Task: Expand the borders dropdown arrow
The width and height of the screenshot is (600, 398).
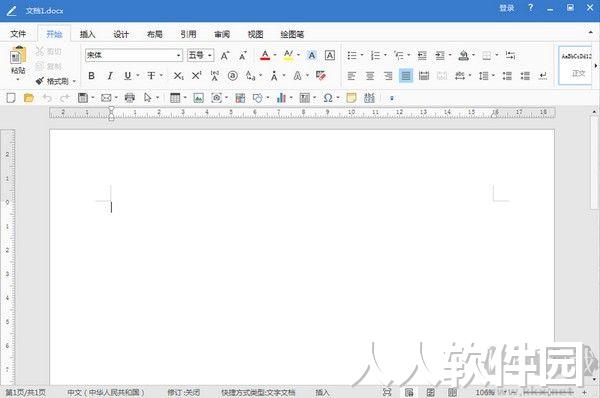Action: click(x=497, y=55)
